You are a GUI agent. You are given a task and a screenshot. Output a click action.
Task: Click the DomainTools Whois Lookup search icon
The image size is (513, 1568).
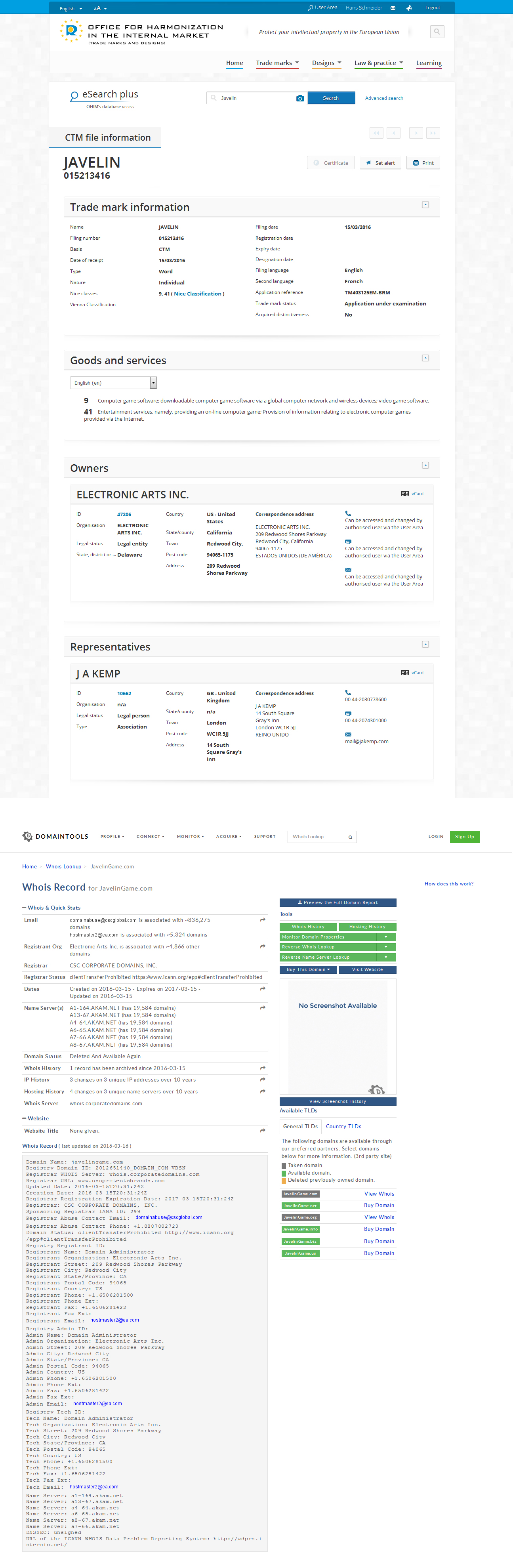[x=351, y=837]
